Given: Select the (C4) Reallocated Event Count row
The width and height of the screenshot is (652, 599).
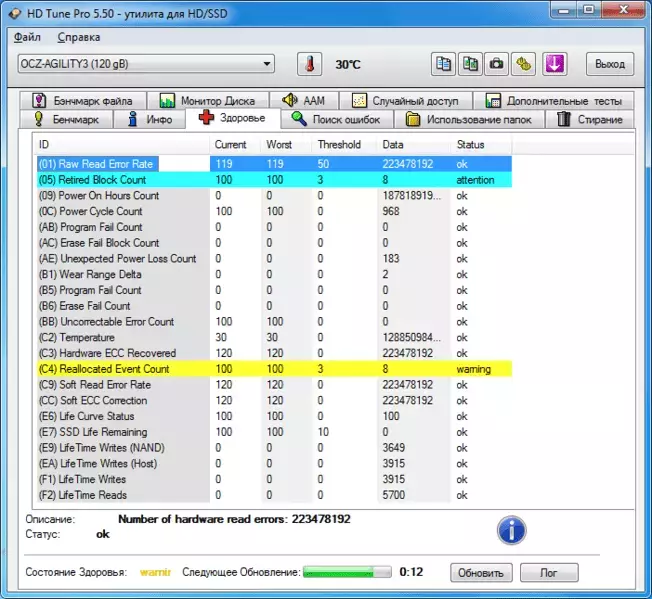Looking at the screenshot, I should [274, 369].
